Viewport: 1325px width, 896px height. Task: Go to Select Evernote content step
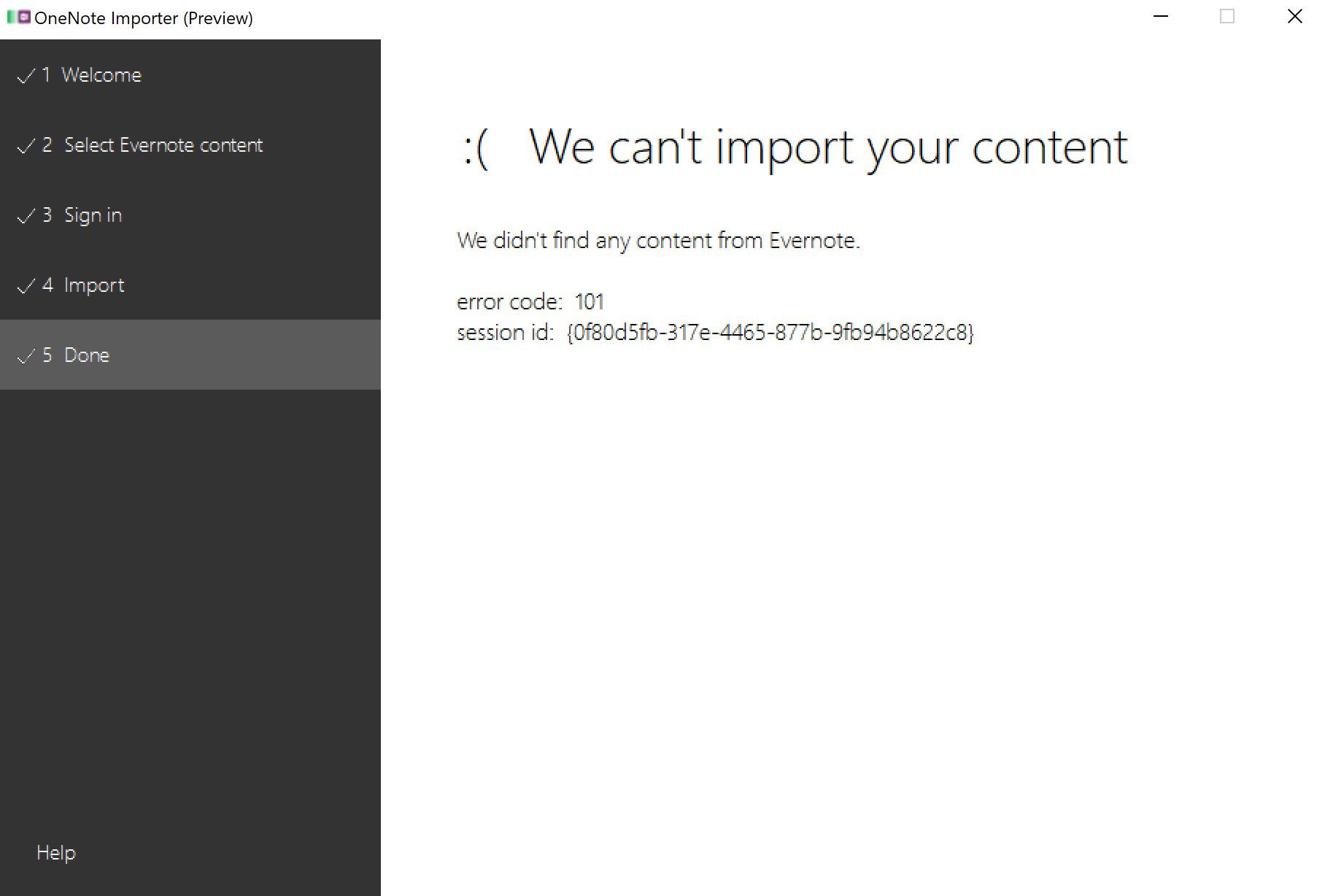tap(190, 144)
